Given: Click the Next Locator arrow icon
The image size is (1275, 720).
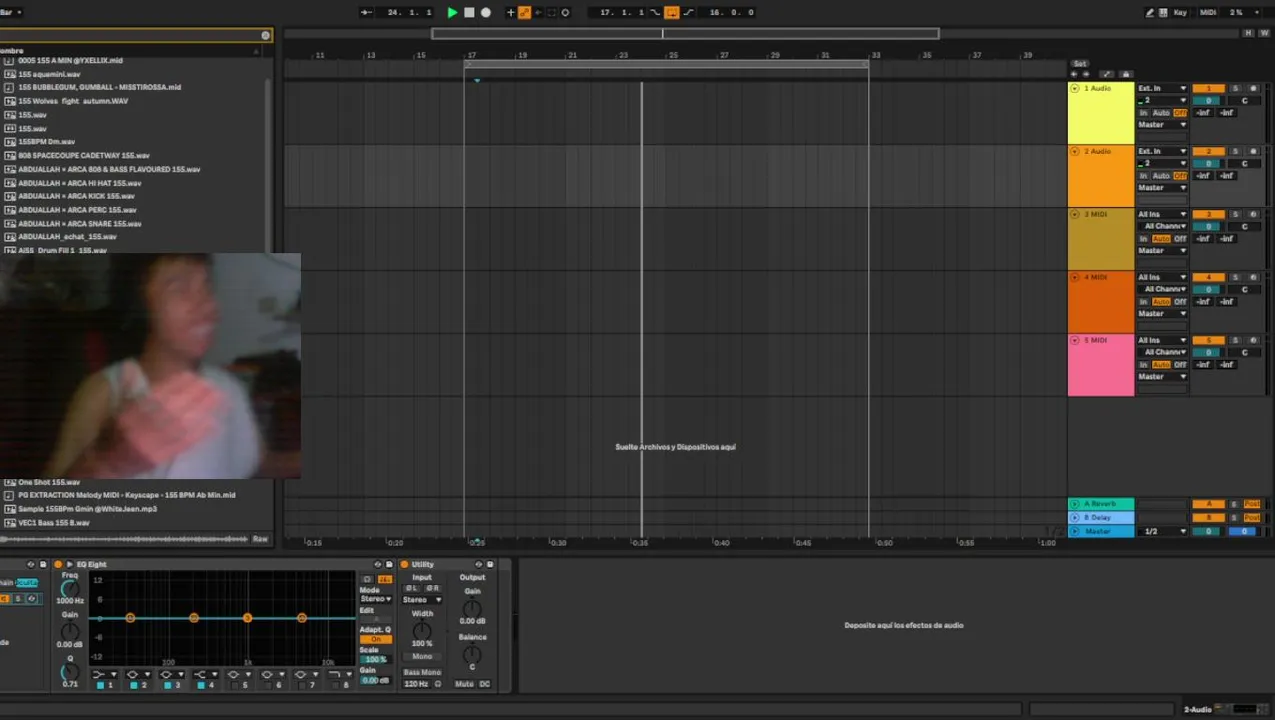Looking at the screenshot, I should pos(1086,74).
